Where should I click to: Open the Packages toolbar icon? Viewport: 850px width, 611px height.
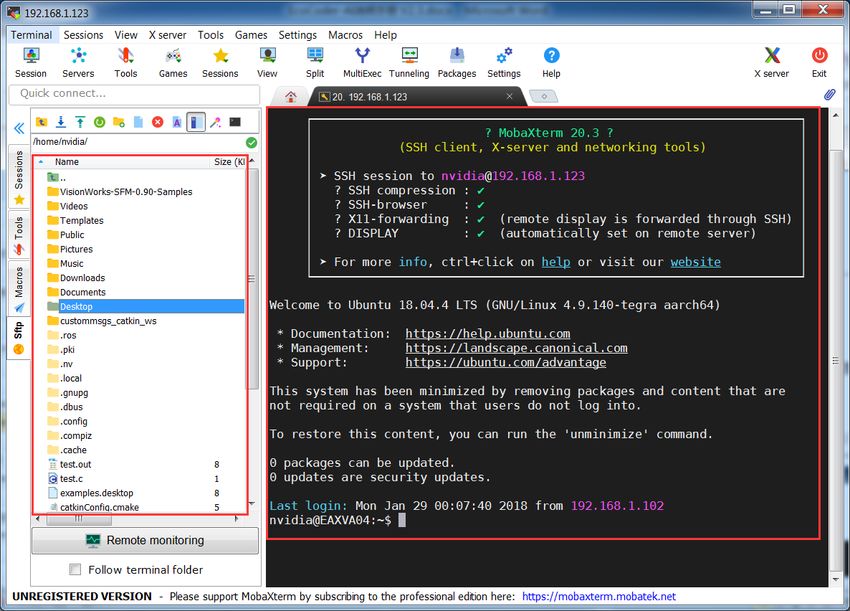[x=457, y=63]
